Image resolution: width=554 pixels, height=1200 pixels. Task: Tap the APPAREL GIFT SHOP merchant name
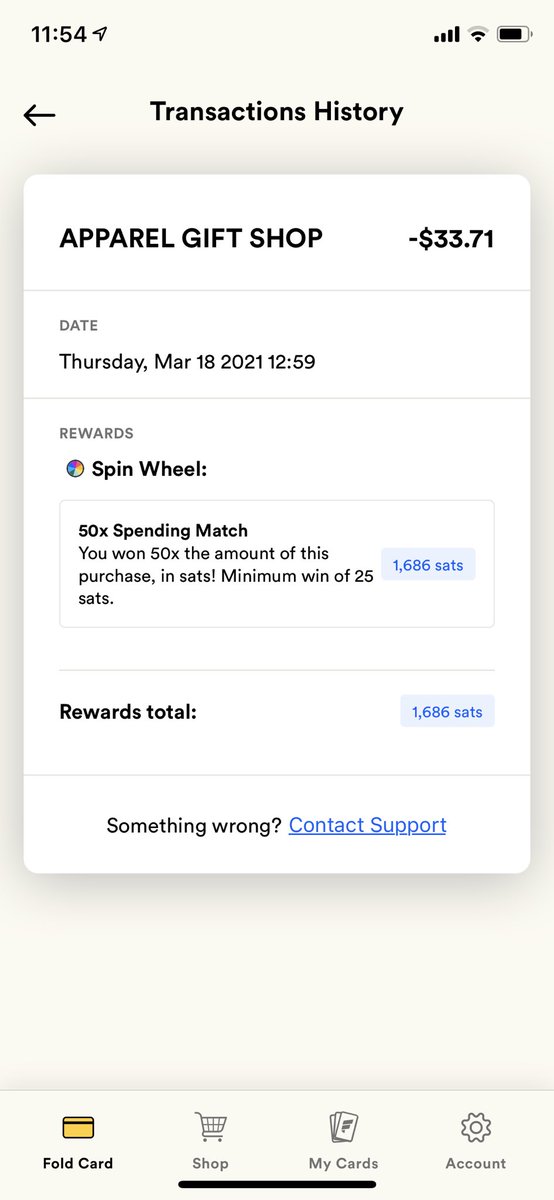(x=191, y=239)
